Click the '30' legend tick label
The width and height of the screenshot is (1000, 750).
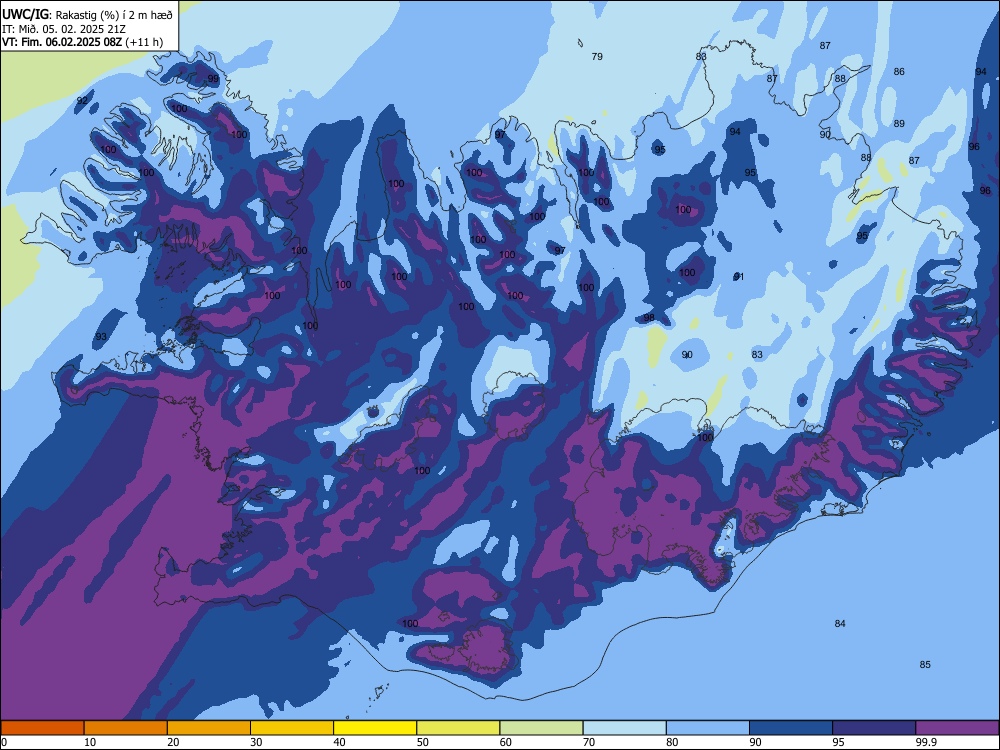pyautogui.click(x=256, y=742)
